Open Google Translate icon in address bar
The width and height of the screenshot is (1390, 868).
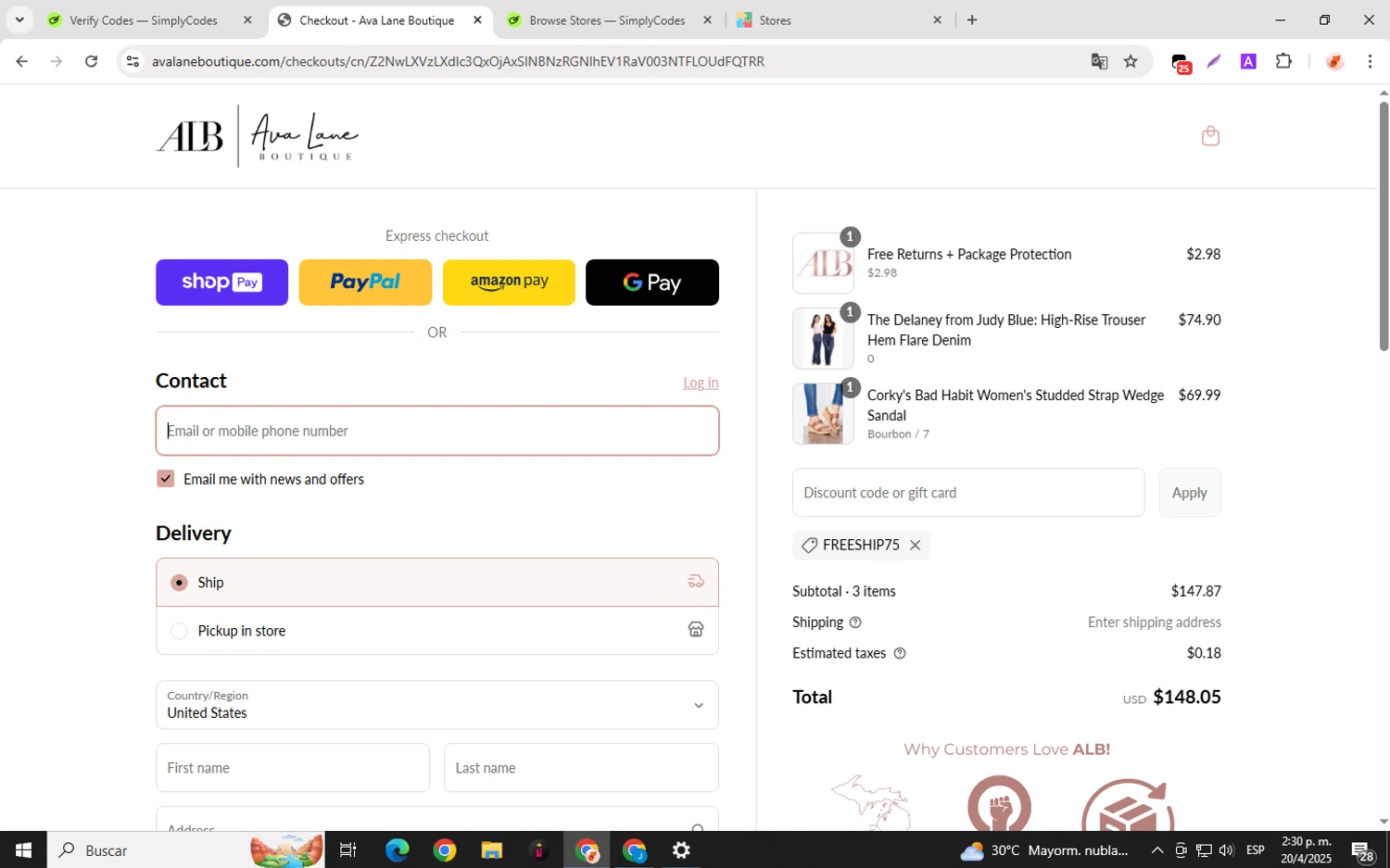click(1099, 61)
